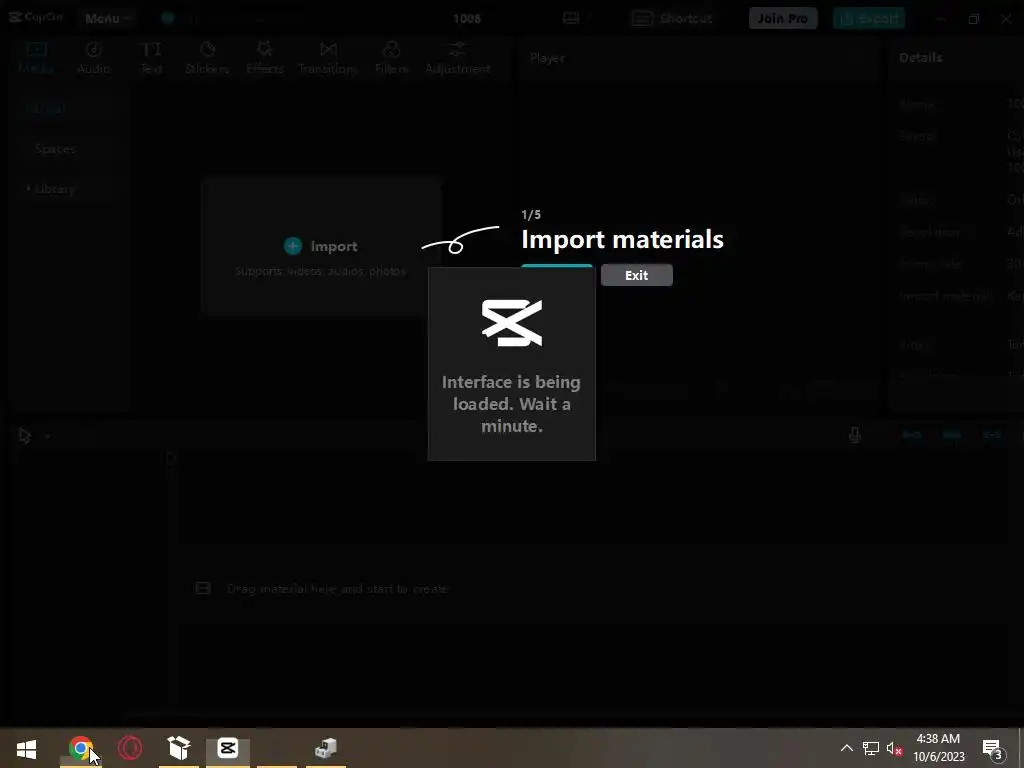Click the CapCut logo in title bar
The width and height of the screenshot is (1024, 768).
coord(36,18)
